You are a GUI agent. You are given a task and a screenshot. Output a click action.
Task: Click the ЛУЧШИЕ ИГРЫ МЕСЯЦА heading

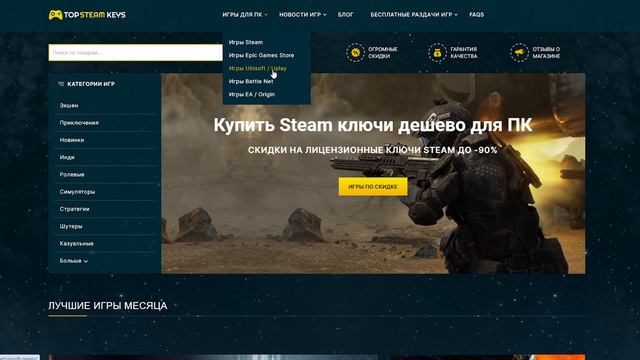point(108,306)
